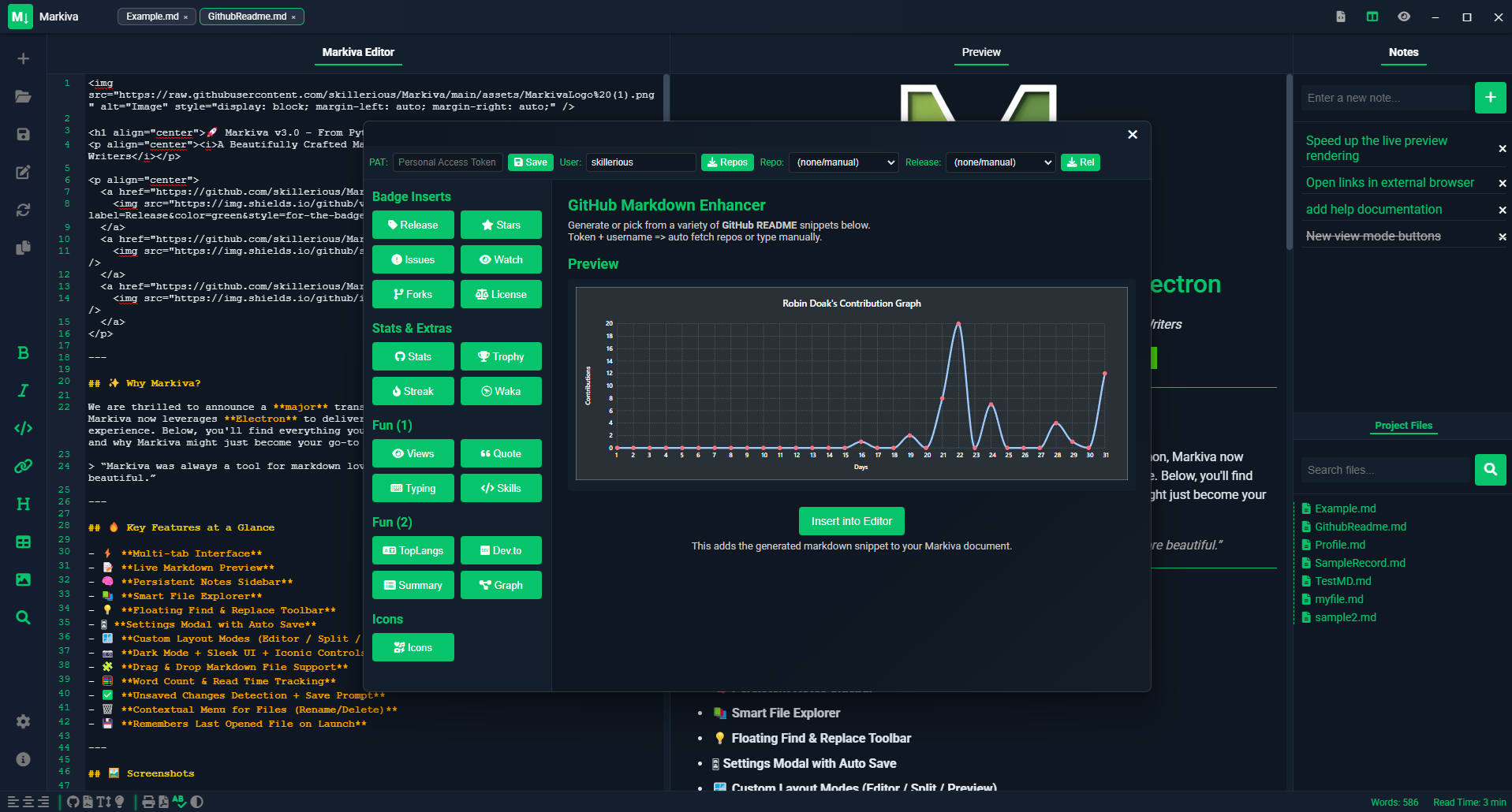This screenshot has width=1512, height=812.
Task: Click the GitHub icon in the status bar
Action: (73, 802)
